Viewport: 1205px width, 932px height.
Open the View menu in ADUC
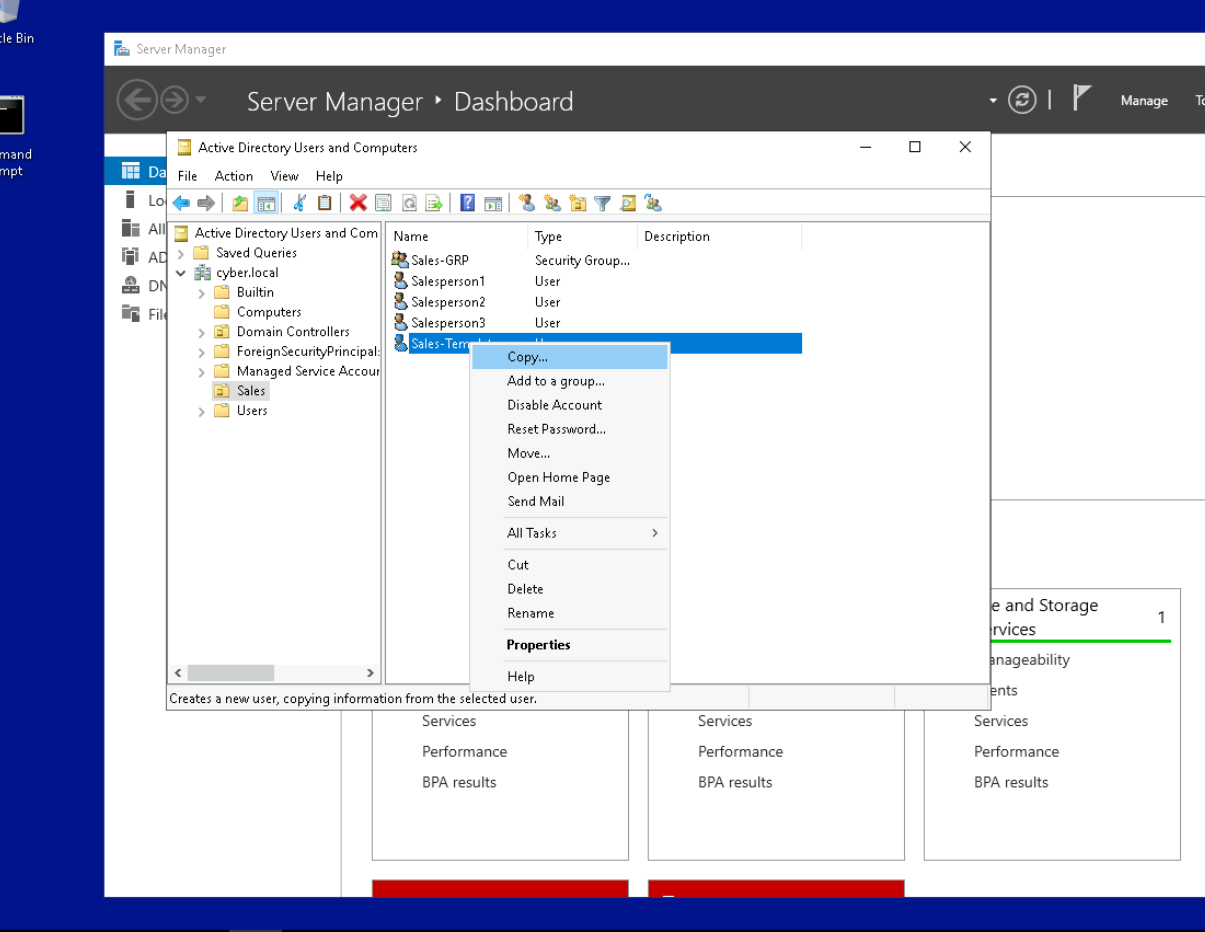284,176
